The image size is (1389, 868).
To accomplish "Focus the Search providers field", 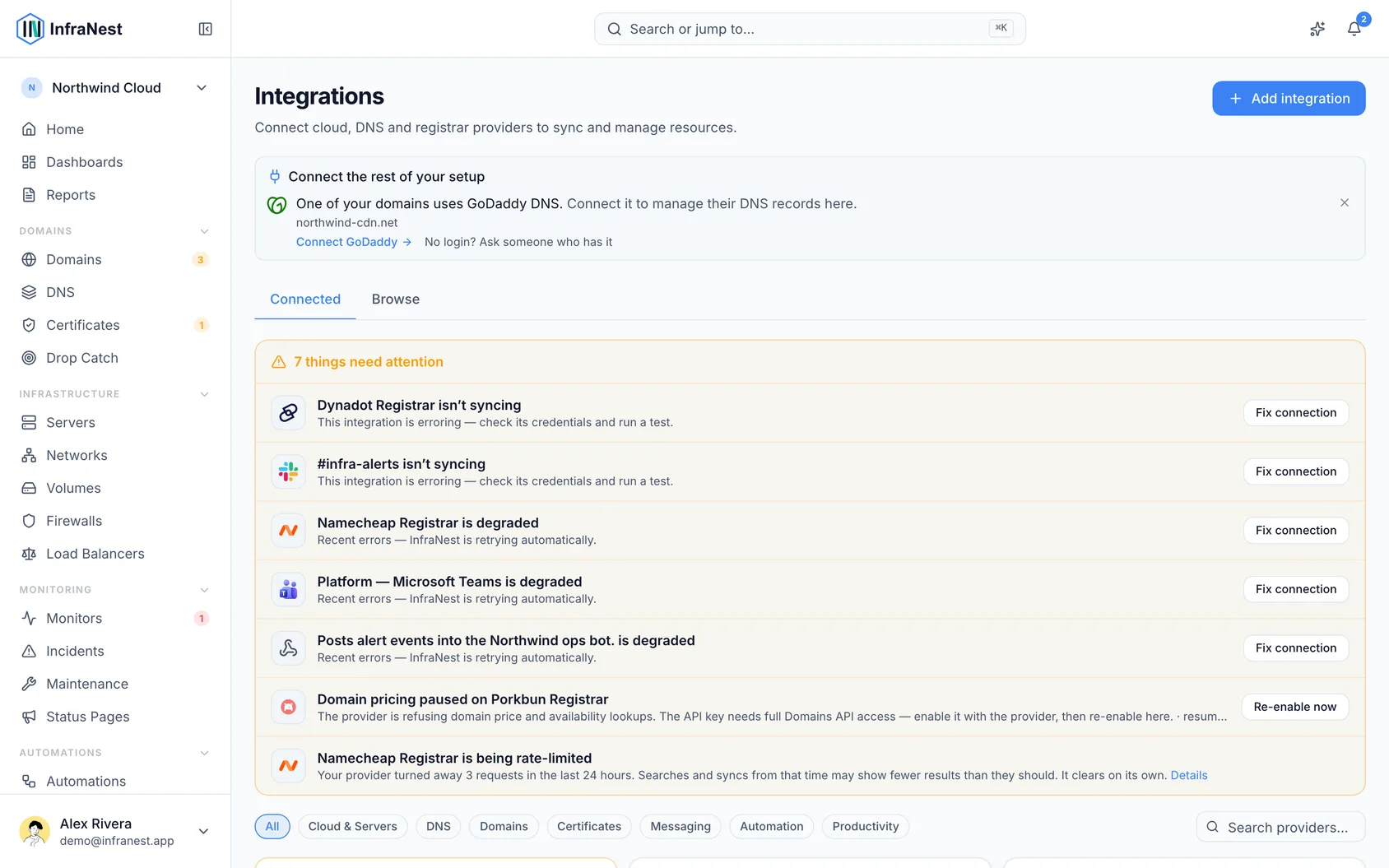I will pyautogui.click(x=1280, y=827).
